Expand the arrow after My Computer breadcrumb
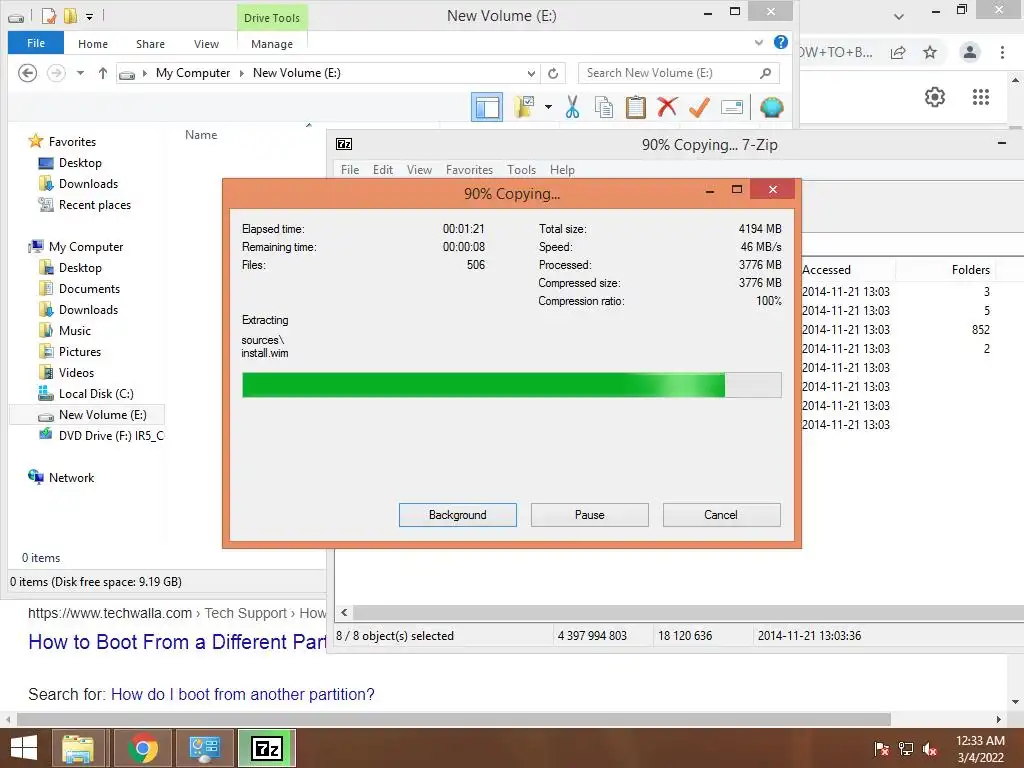This screenshot has height=768, width=1024. [x=242, y=73]
